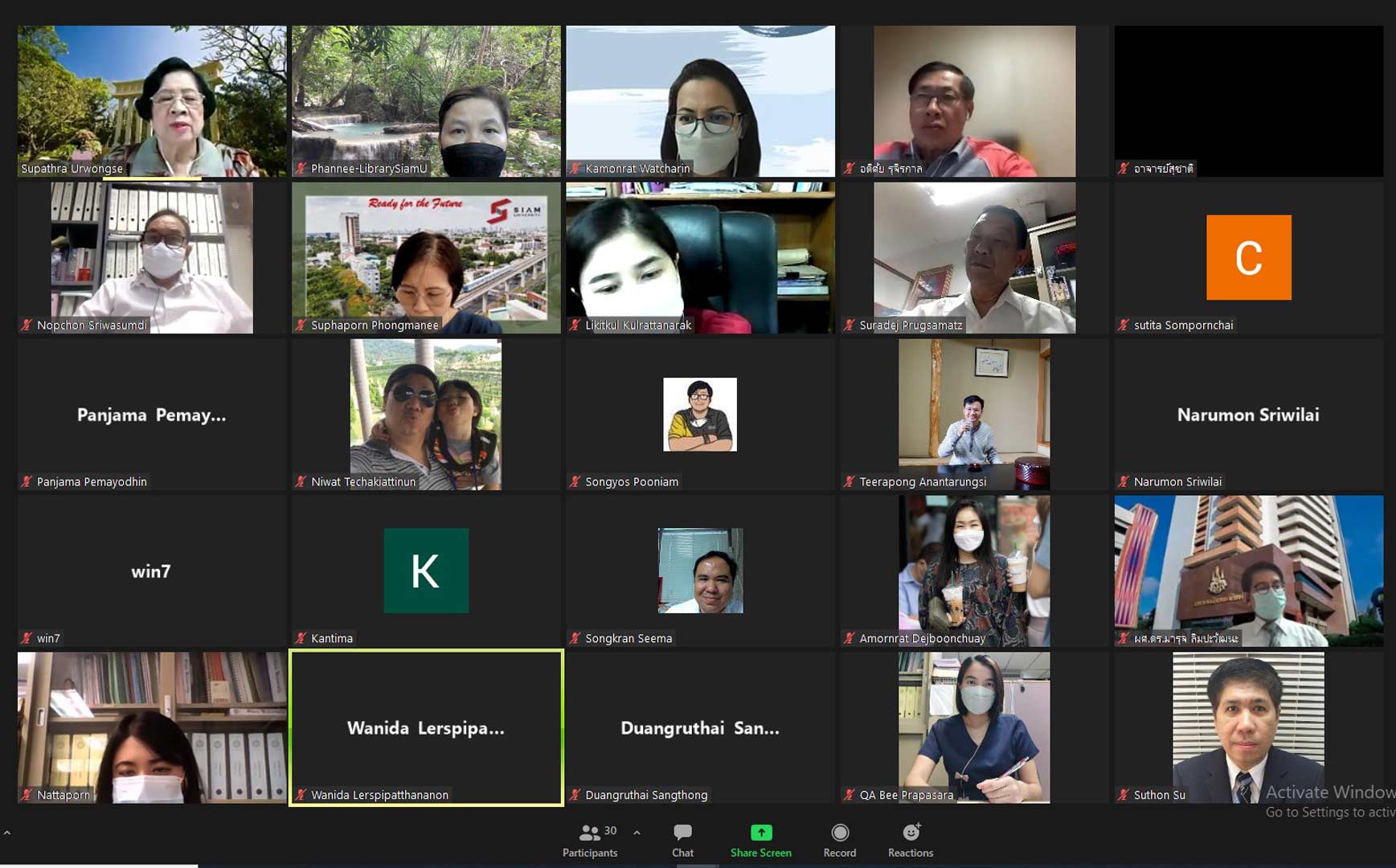Click the green Share Screen icon
Image resolution: width=1396 pixels, height=868 pixels.
pos(760,833)
